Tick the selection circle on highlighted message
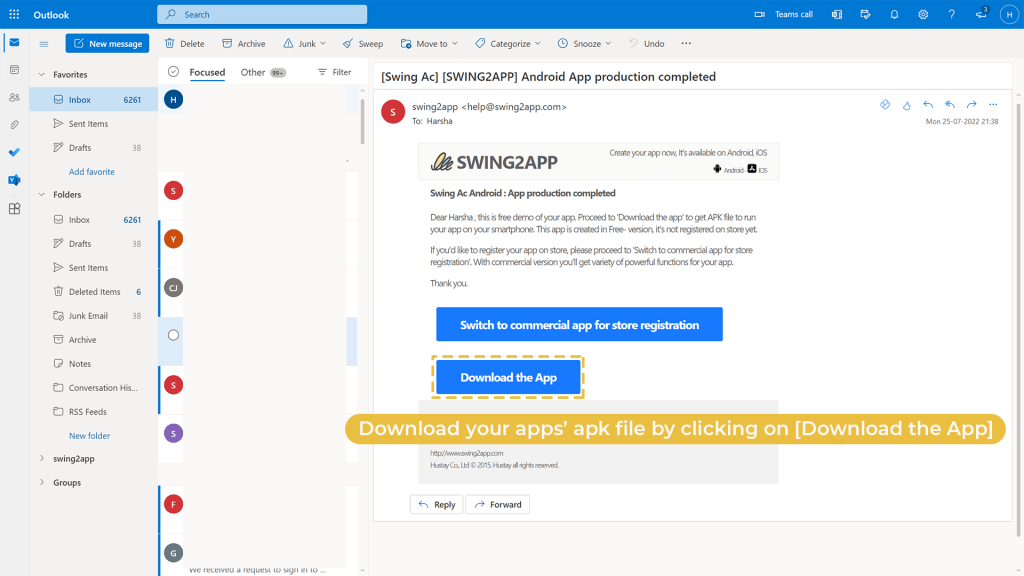The image size is (1024, 576). (173, 335)
